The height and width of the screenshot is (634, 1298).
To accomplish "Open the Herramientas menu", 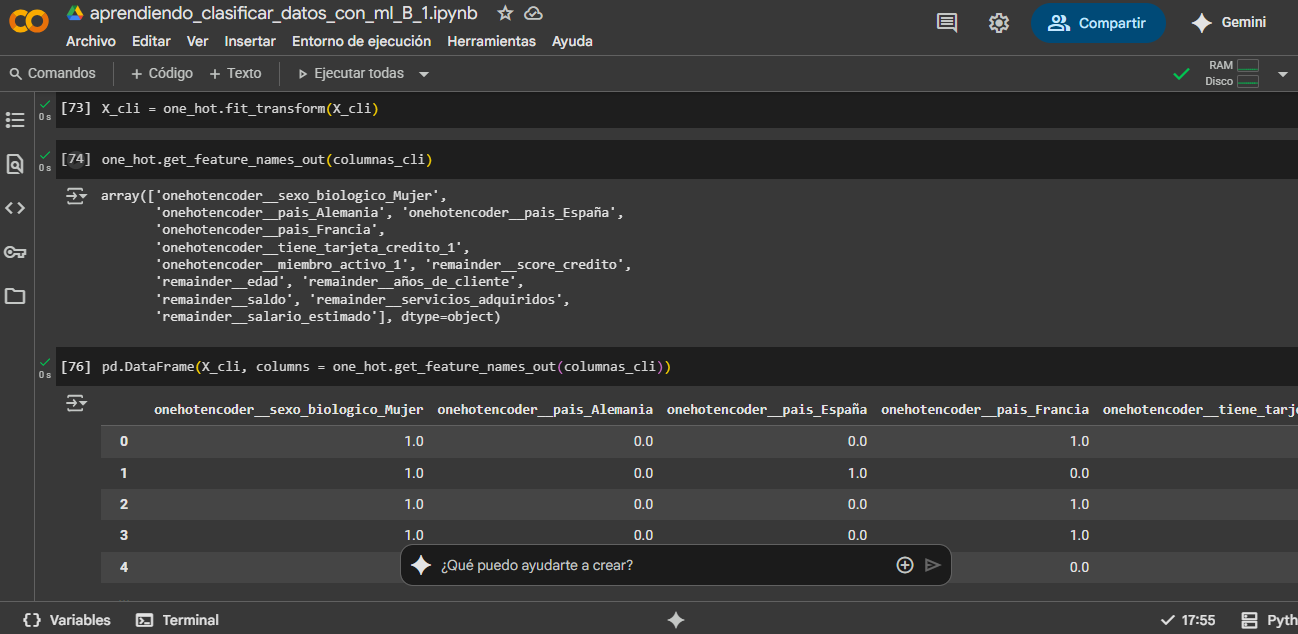I will (491, 41).
